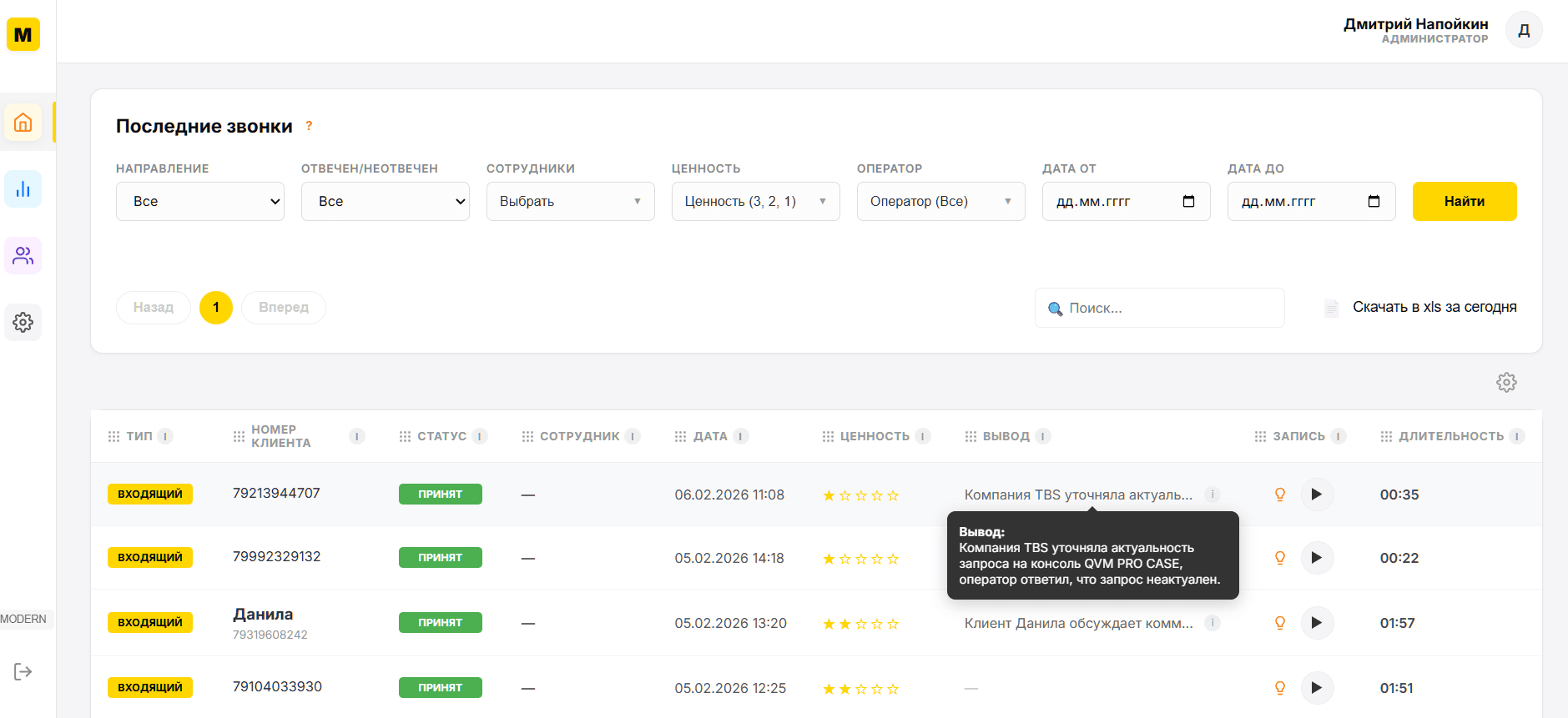Play the recording of the 00:22 call
Image resolution: width=1568 pixels, height=718 pixels.
coord(1317,558)
